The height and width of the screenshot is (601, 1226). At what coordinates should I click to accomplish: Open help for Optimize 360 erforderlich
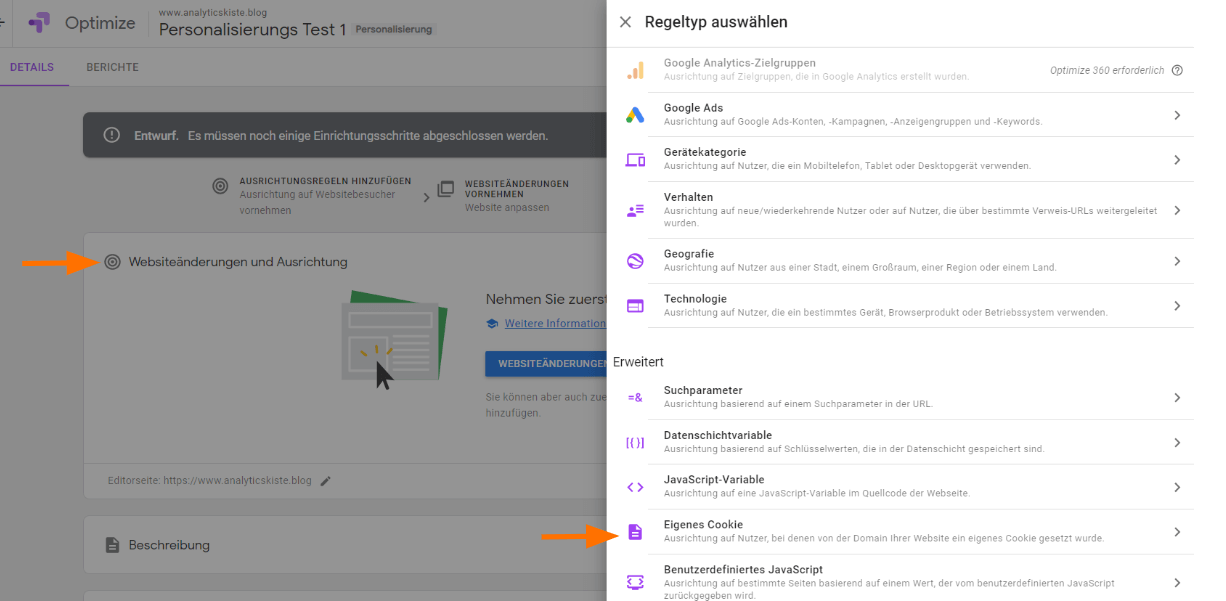(1177, 70)
